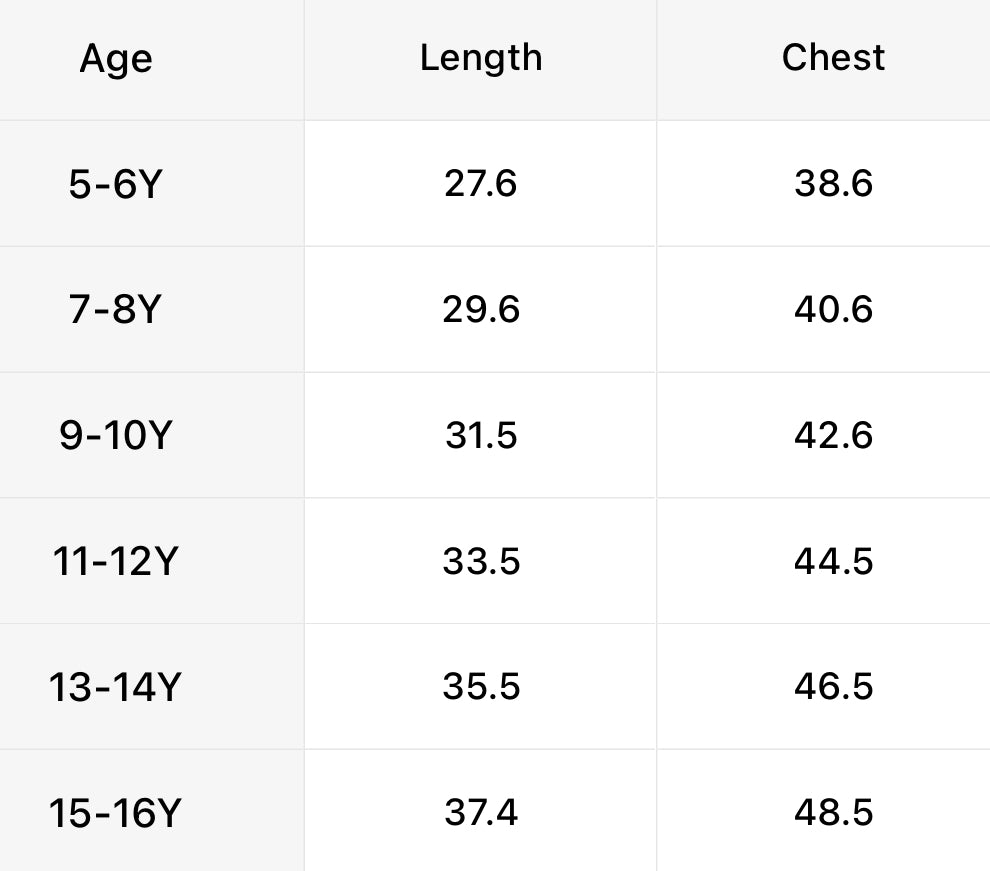
Task: Click the 48.5 chest value
Action: click(833, 812)
